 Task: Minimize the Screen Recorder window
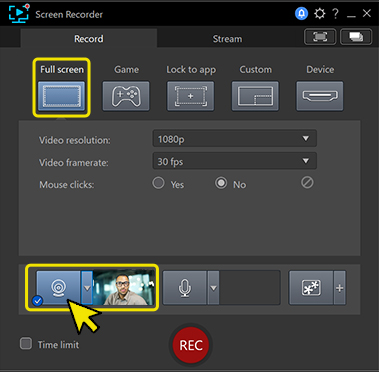[351, 15]
